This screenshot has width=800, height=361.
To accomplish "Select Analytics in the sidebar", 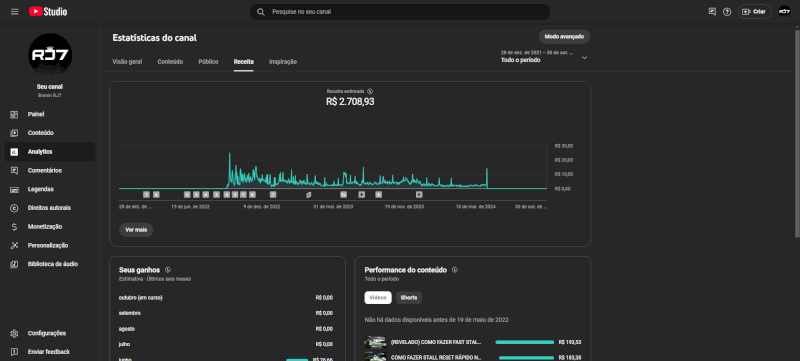I will point(50,152).
